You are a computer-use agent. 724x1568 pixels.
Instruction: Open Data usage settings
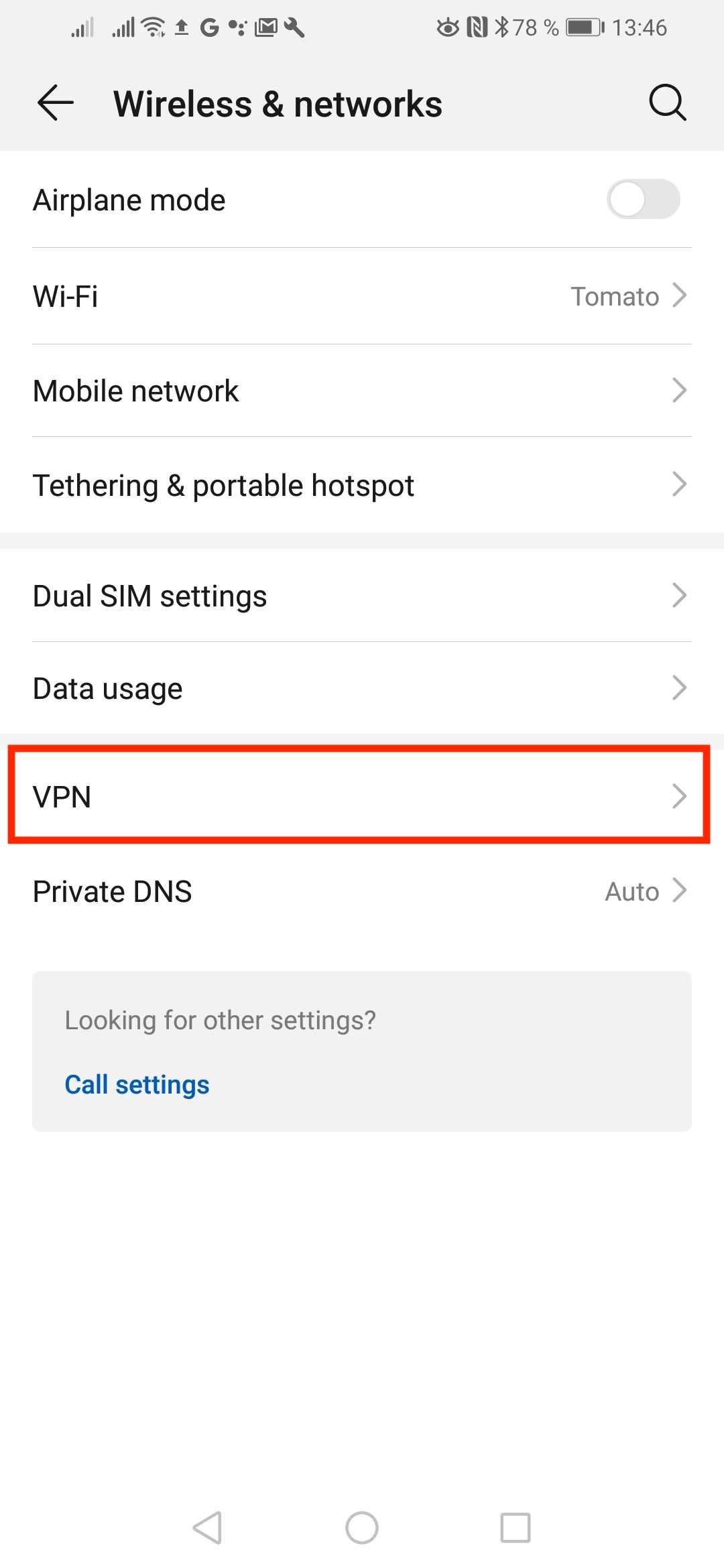coord(108,688)
